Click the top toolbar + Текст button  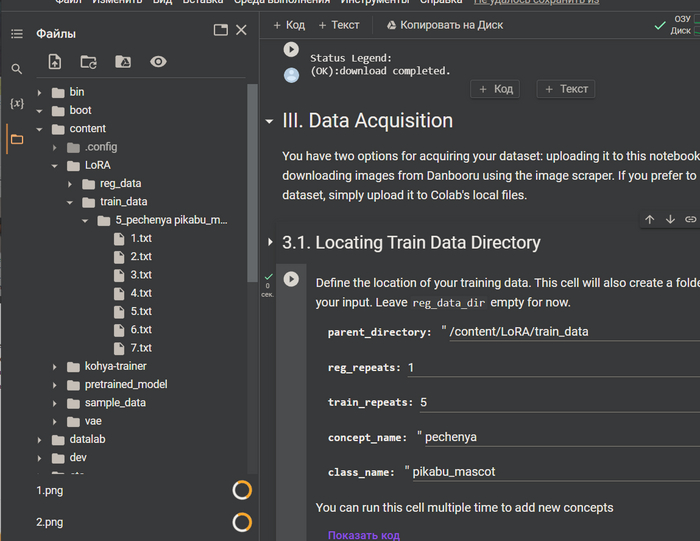pos(339,25)
